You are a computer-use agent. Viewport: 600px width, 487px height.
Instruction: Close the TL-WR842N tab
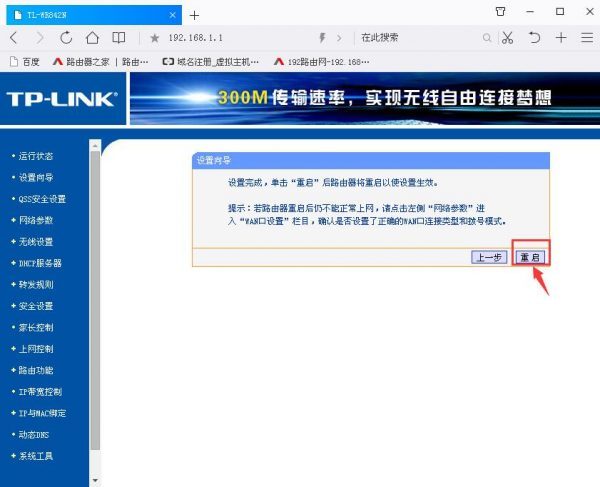(172, 15)
